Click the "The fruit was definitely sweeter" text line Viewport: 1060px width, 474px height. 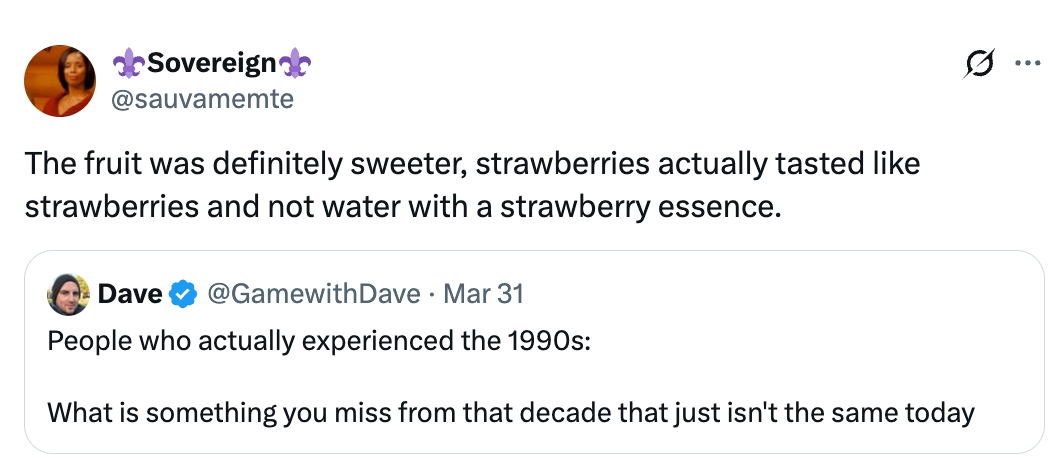tap(471, 162)
